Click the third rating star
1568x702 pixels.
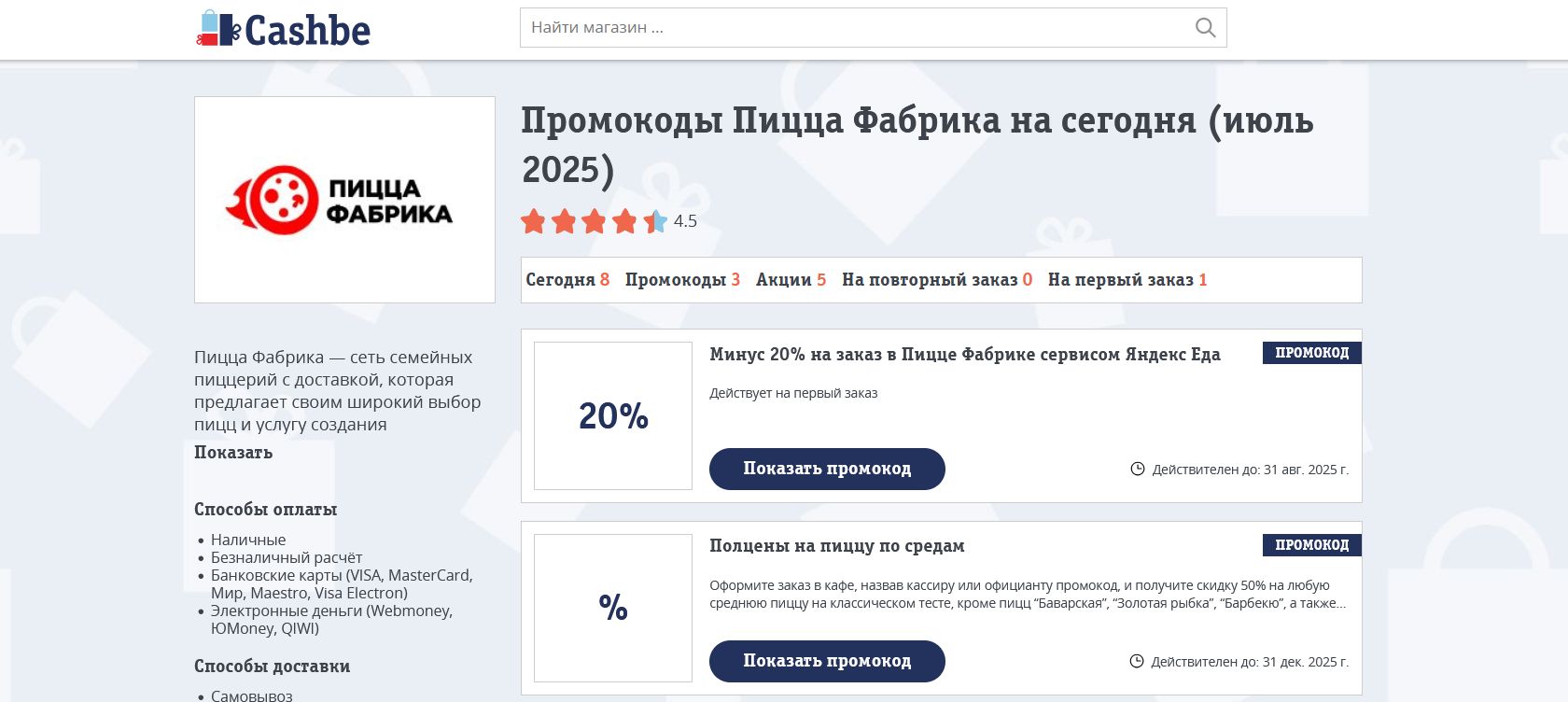click(595, 221)
